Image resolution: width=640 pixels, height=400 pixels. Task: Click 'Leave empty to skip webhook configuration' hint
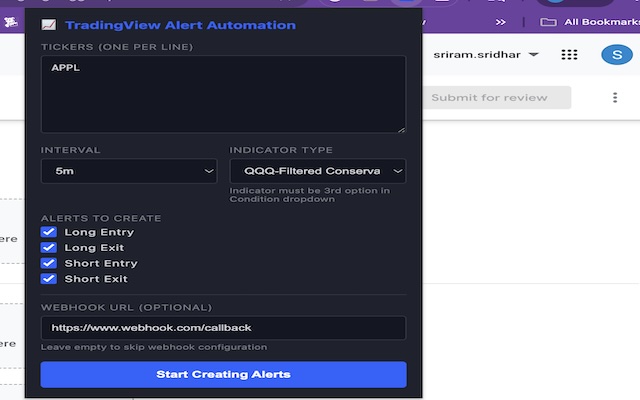tap(154, 347)
